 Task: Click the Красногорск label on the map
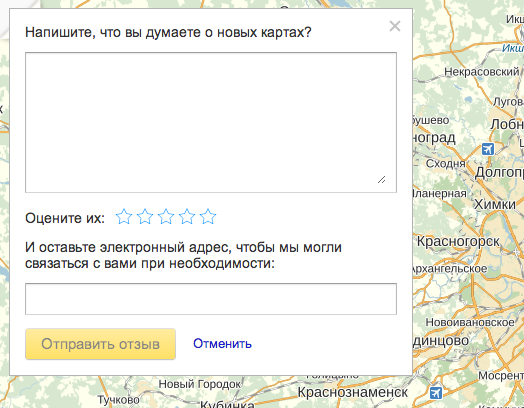click(458, 241)
